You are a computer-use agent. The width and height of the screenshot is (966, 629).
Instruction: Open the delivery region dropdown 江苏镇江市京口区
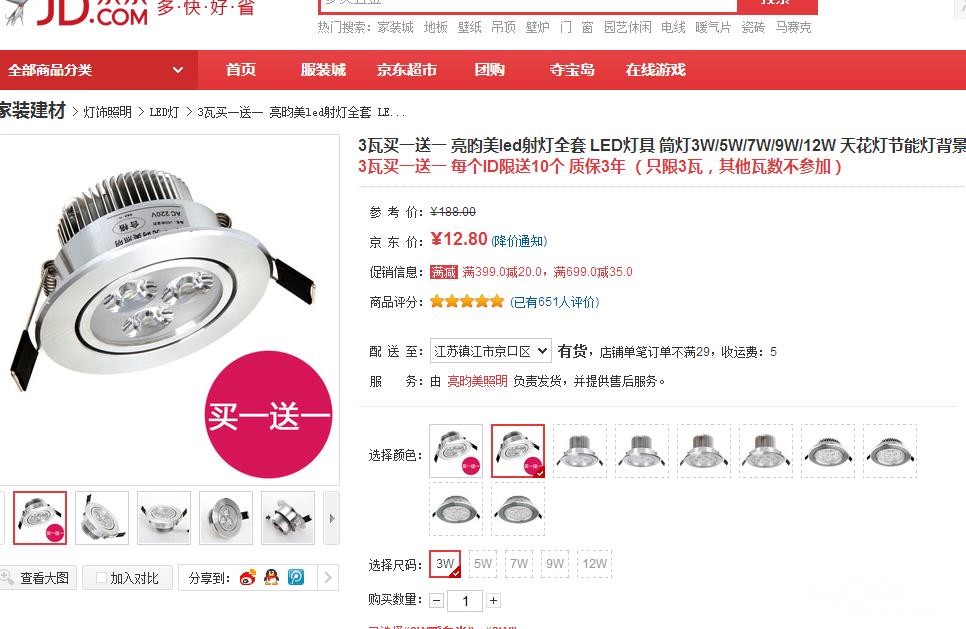point(490,351)
